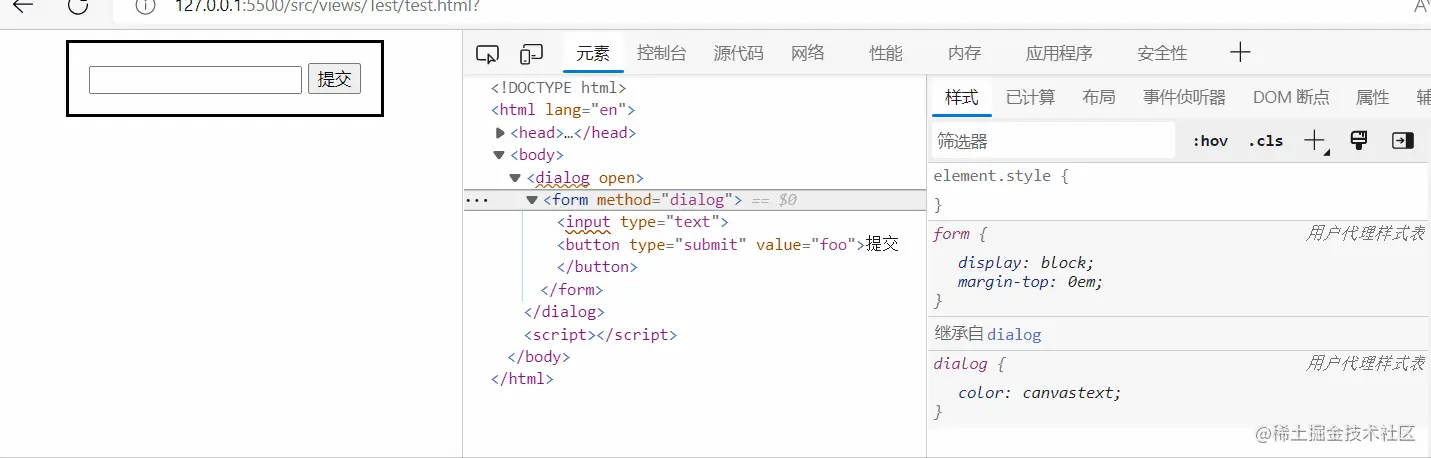Click the element.style rule
The image size is (1431, 458).
tap(1001, 176)
